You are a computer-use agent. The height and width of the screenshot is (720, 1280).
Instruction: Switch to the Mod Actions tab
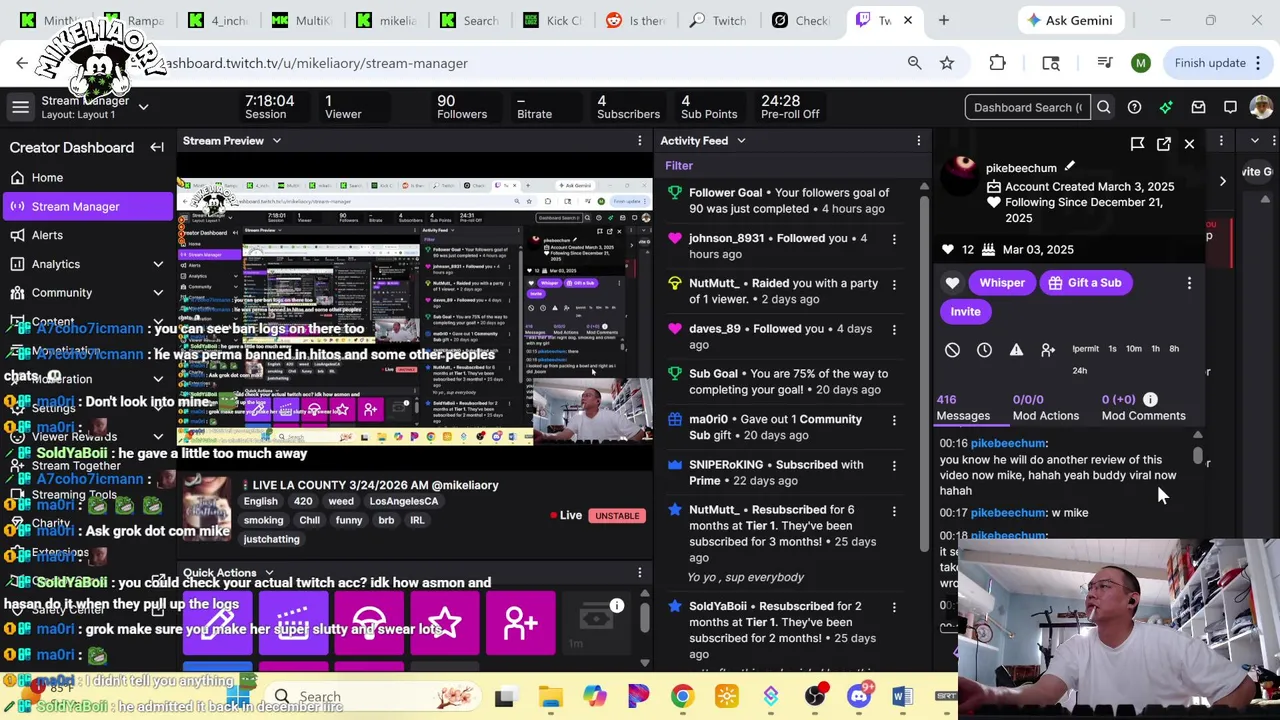[1045, 408]
